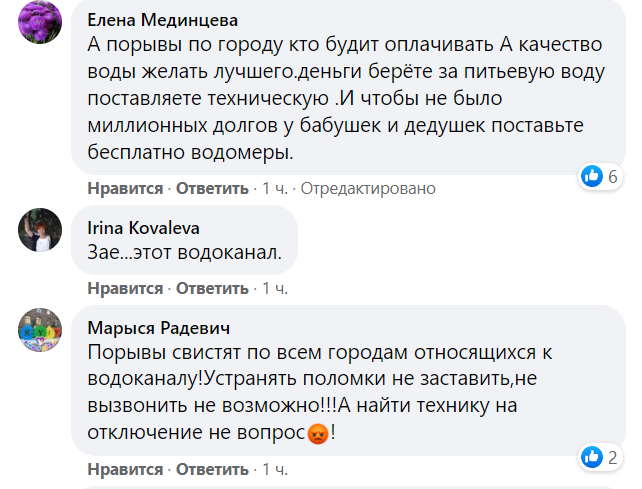Reply to Irina Kovaleva's comment via Ответить

(x=212, y=288)
